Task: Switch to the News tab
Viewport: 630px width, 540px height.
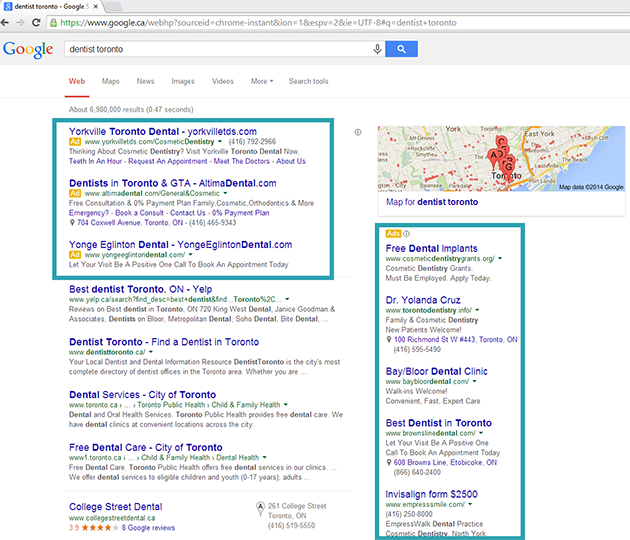Action: [145, 81]
